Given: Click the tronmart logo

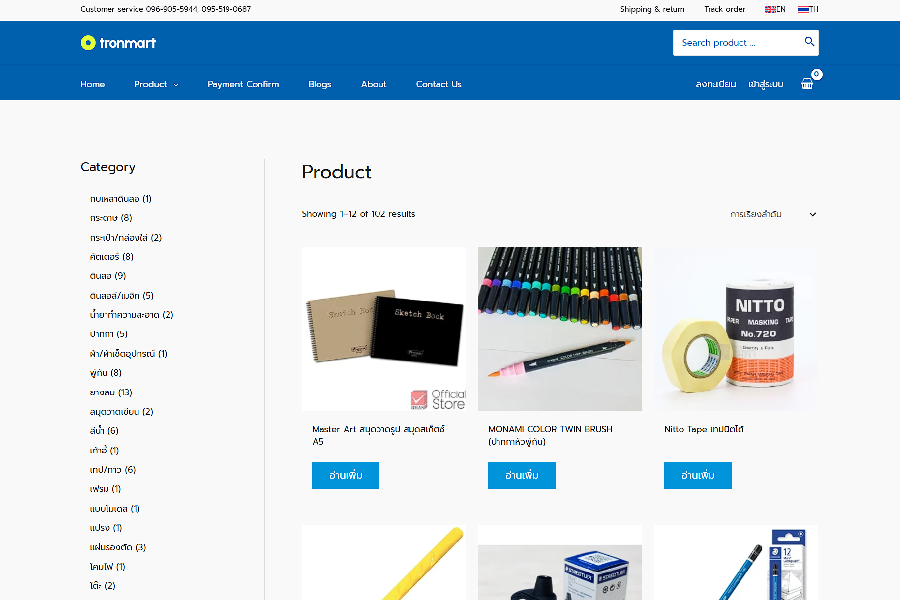Looking at the screenshot, I should click(x=118, y=42).
